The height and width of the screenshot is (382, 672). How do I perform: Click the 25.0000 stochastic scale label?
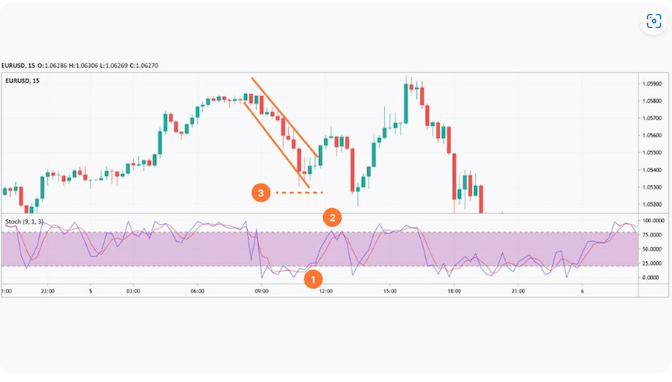pos(651,263)
